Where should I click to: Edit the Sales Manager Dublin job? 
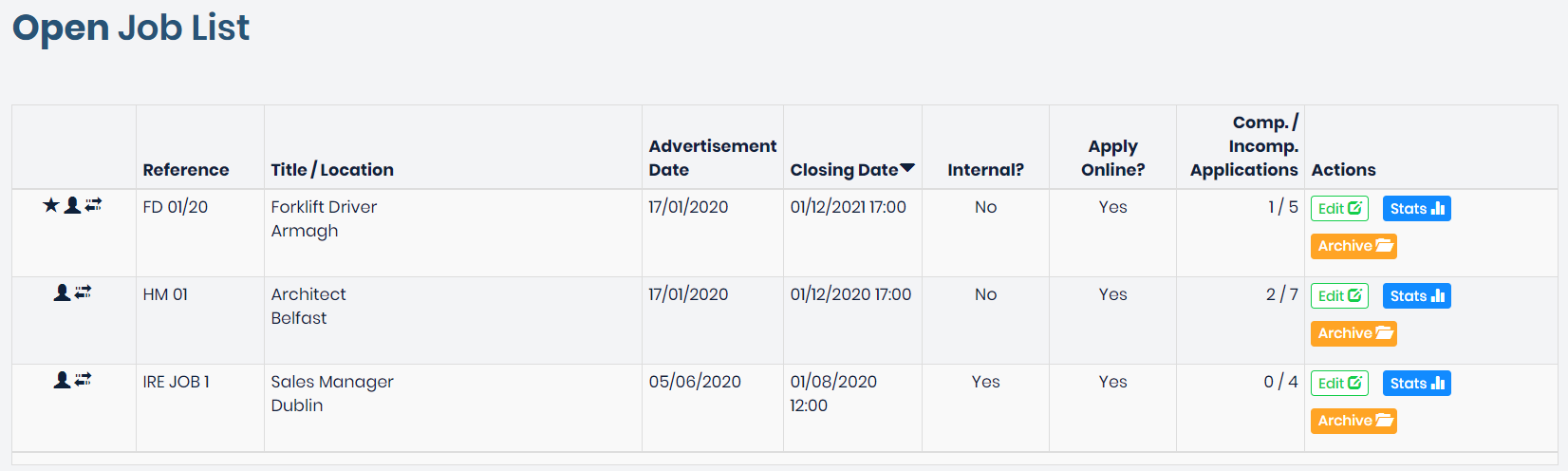pos(1339,384)
